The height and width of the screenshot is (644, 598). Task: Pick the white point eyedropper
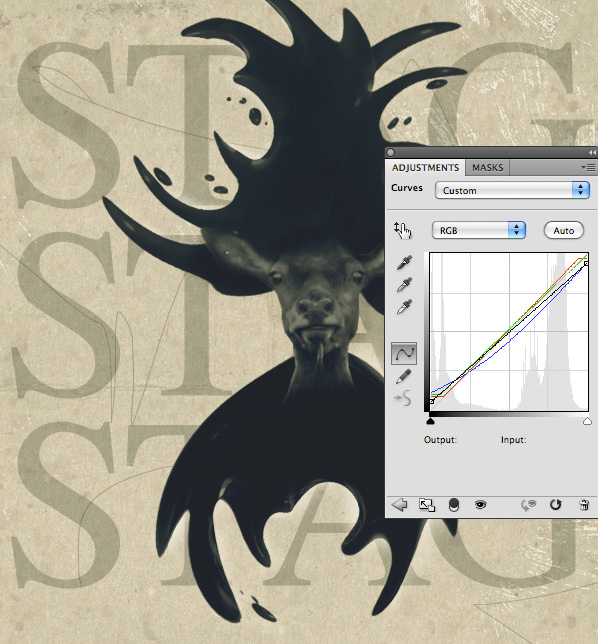coord(404,307)
